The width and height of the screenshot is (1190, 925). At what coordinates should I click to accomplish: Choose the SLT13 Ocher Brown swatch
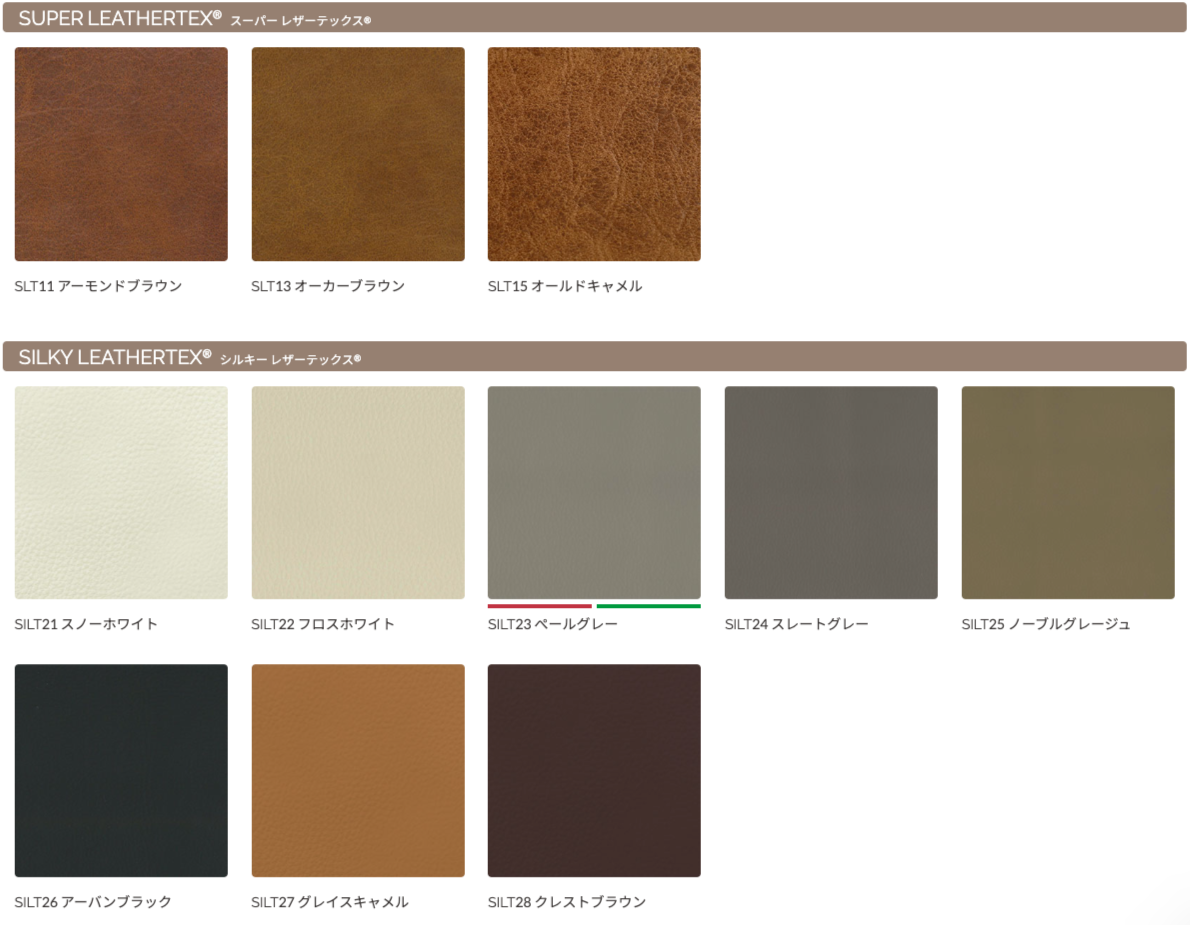357,154
